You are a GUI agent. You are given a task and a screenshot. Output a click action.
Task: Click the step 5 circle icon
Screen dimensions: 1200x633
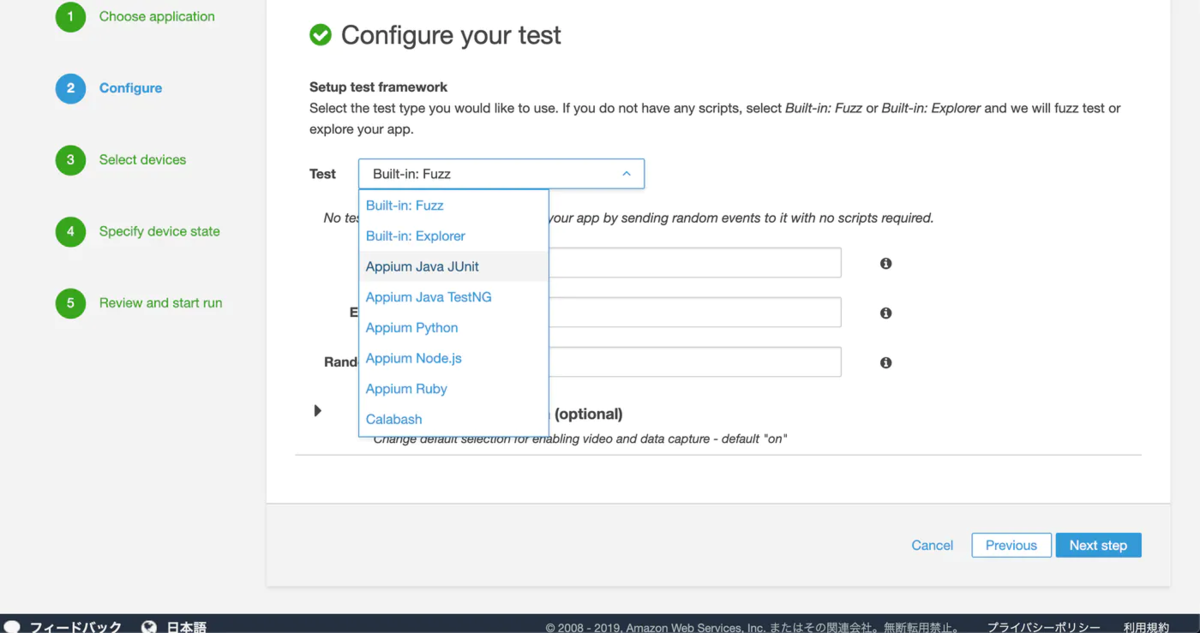tap(70, 303)
